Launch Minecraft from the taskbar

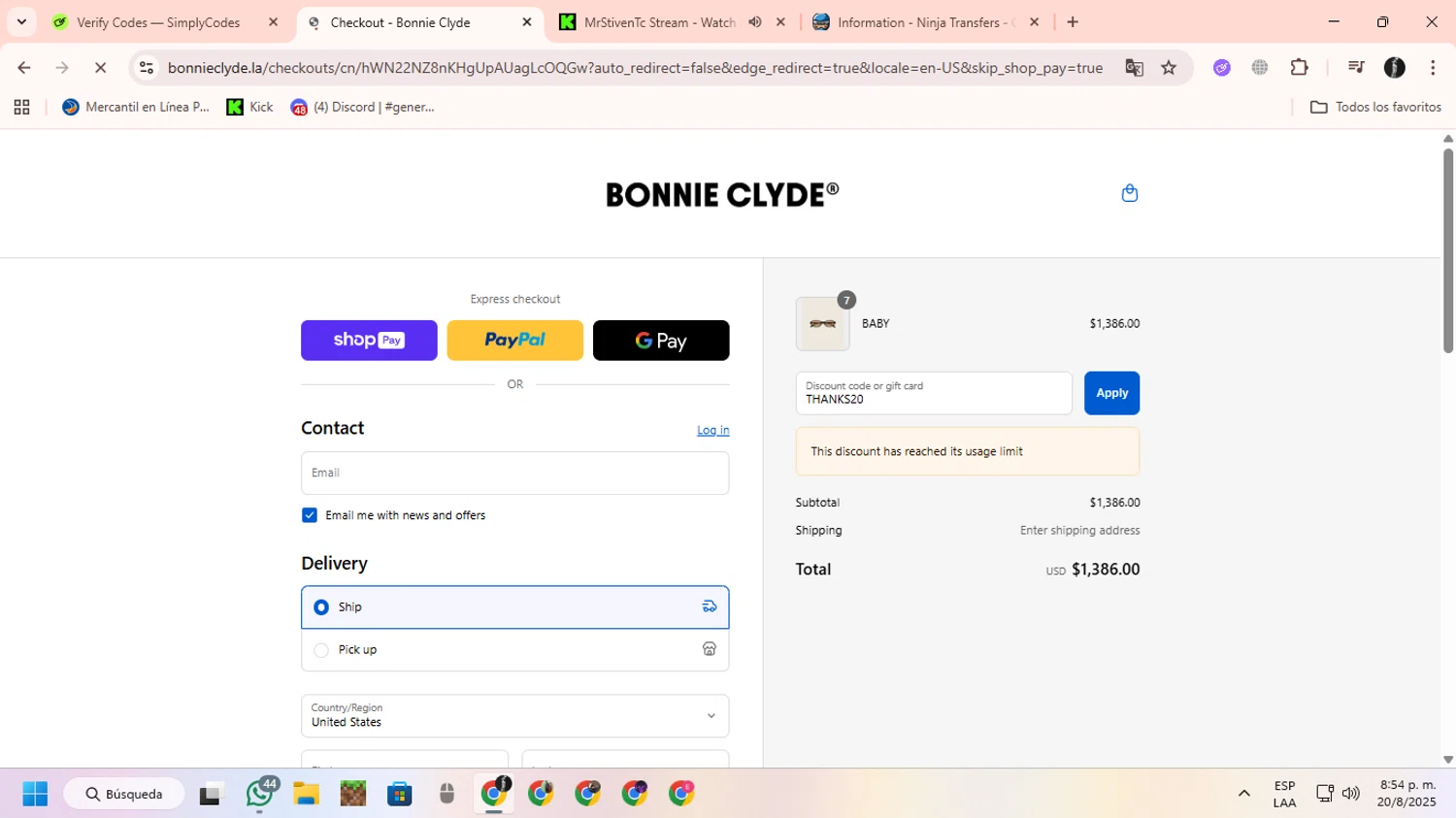tap(352, 795)
